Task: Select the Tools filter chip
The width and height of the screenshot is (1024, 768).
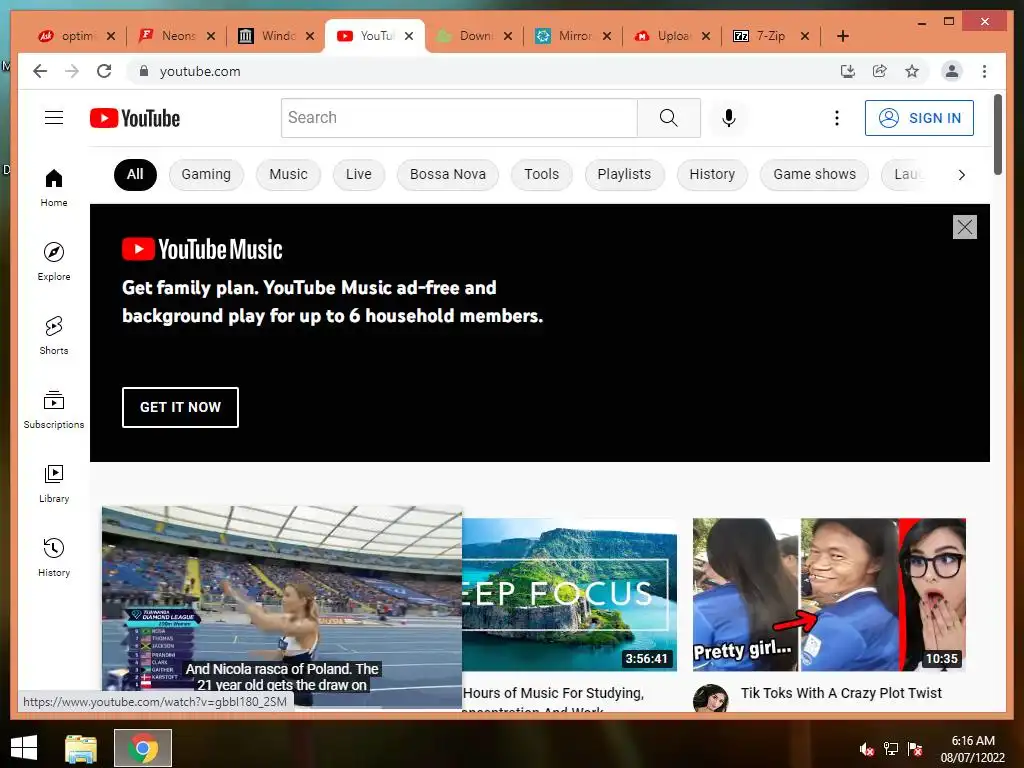Action: click(541, 174)
